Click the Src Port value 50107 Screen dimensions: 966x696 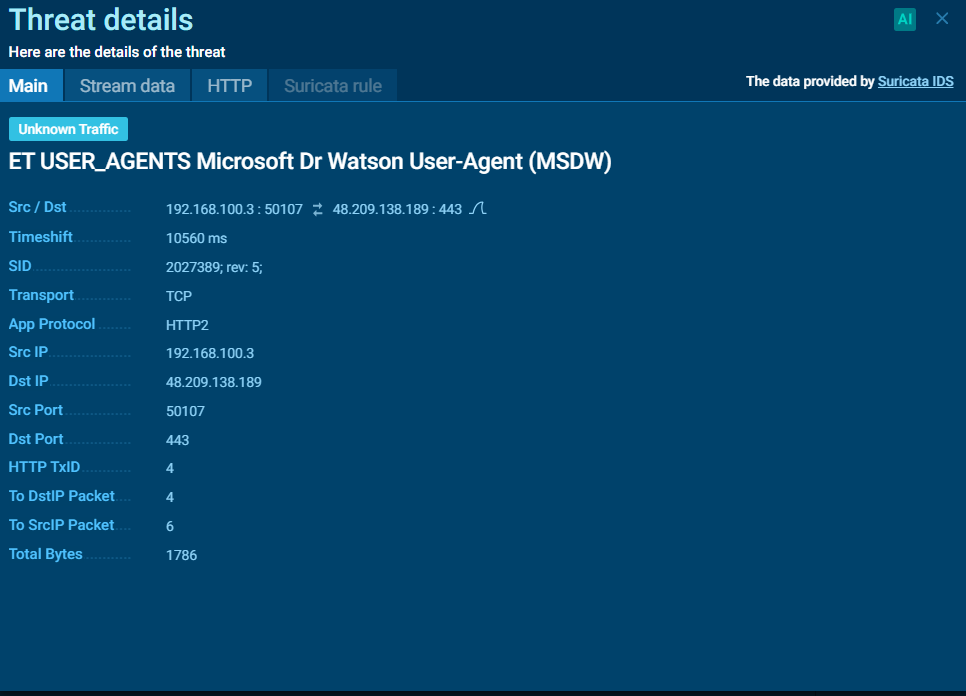(x=185, y=411)
